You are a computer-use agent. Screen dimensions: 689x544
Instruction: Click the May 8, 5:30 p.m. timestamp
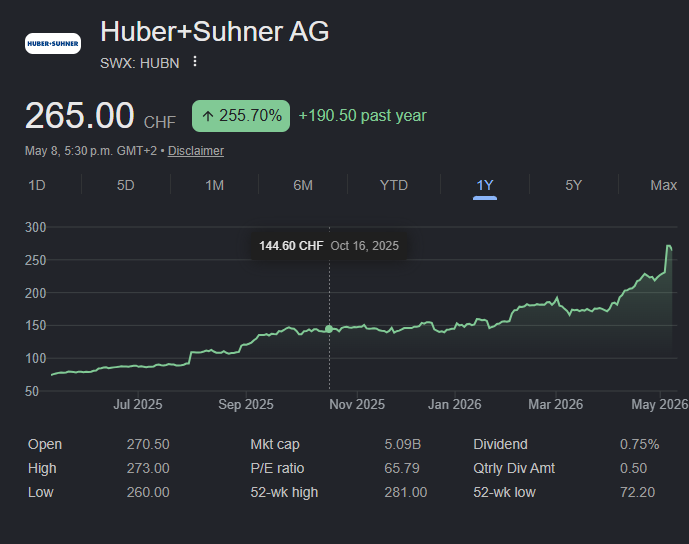(x=91, y=151)
